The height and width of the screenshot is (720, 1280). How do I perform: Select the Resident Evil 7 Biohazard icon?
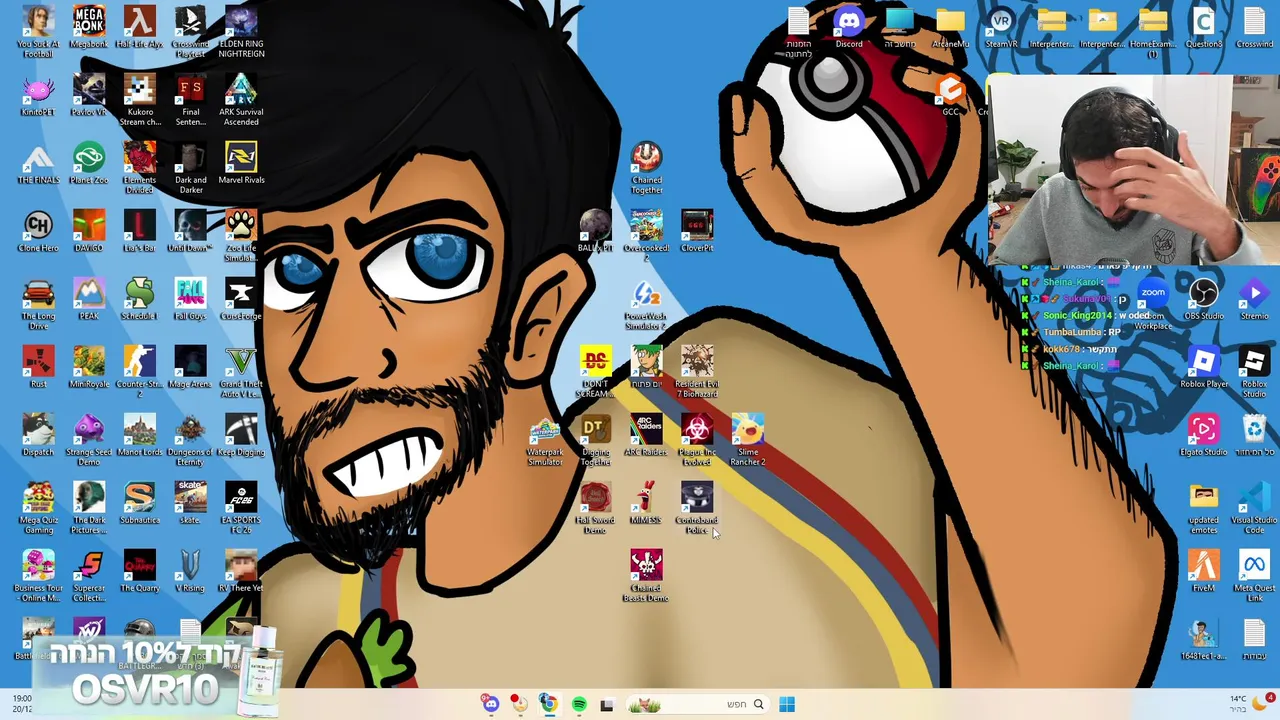pos(697,372)
